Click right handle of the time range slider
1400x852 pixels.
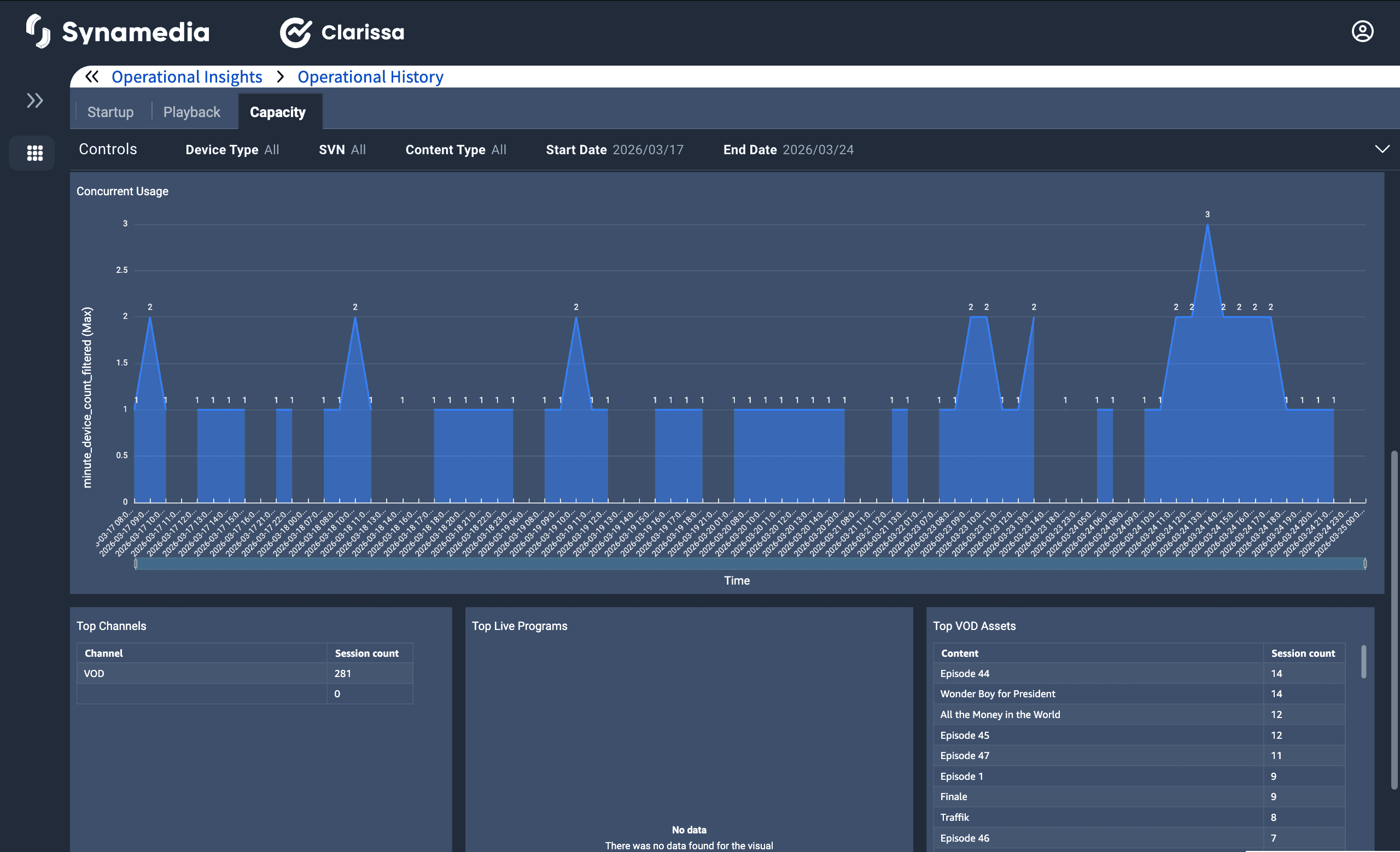point(1365,563)
